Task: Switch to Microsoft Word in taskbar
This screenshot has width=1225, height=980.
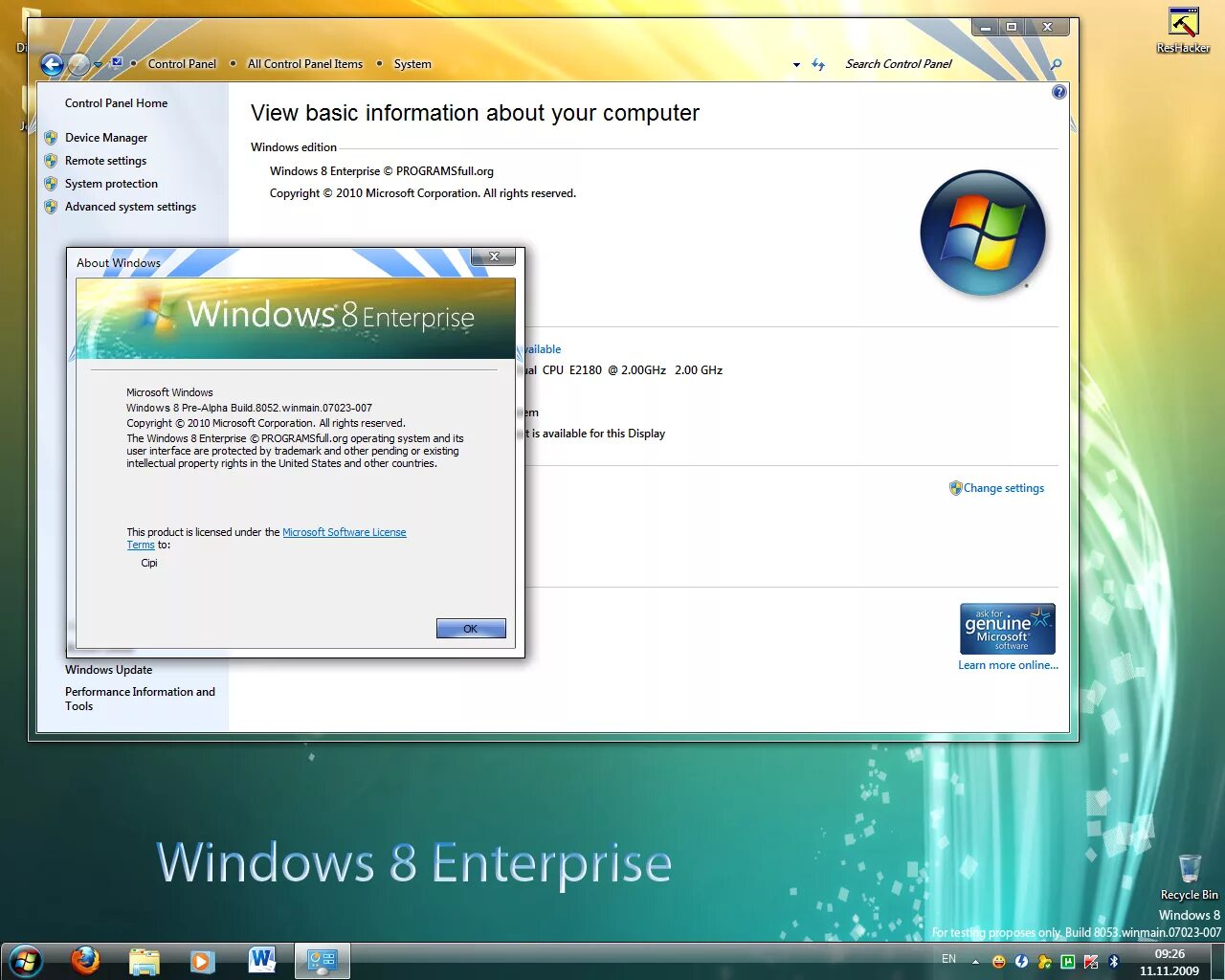Action: click(x=261, y=961)
